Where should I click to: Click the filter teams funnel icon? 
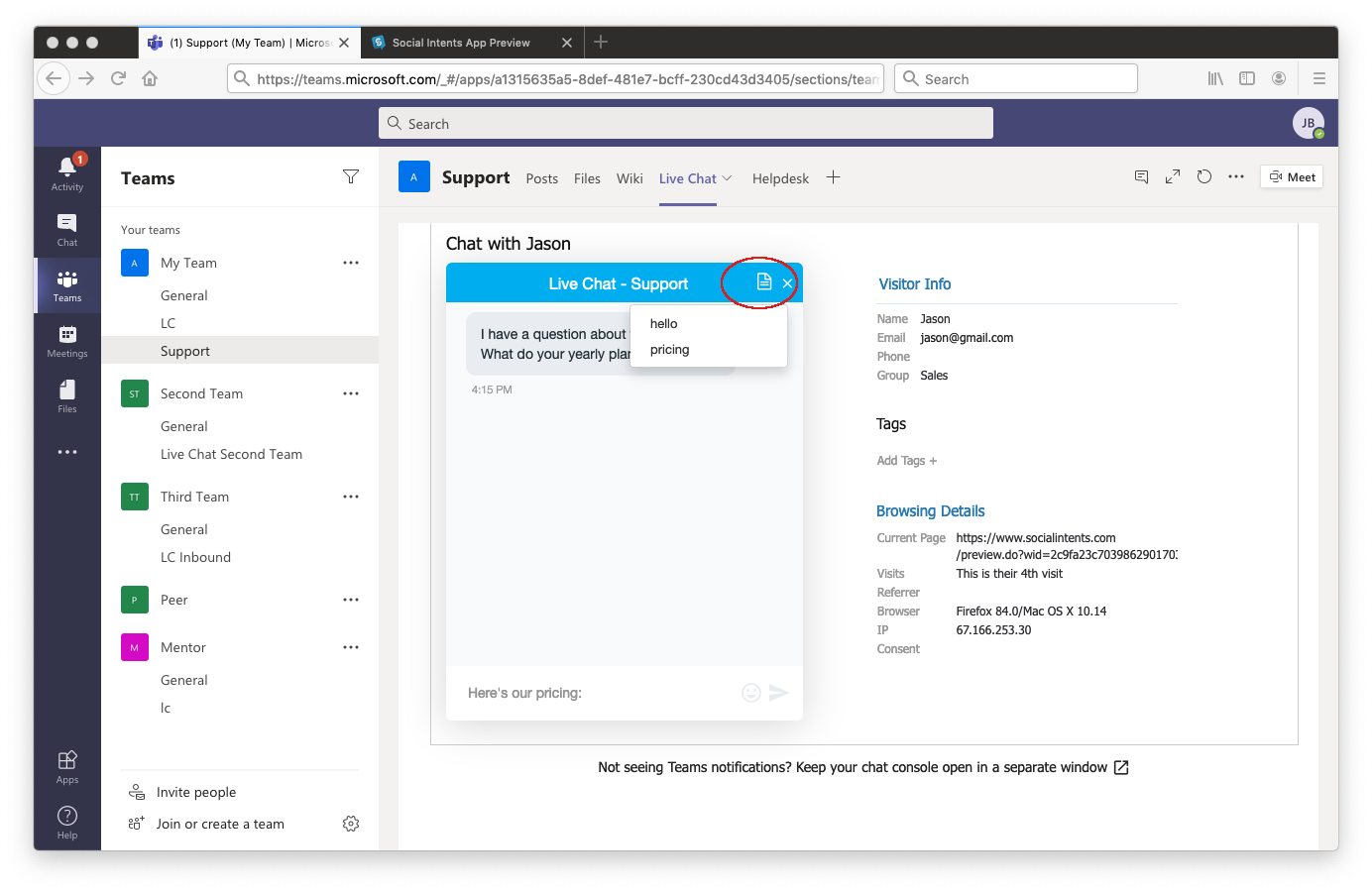[x=351, y=177]
